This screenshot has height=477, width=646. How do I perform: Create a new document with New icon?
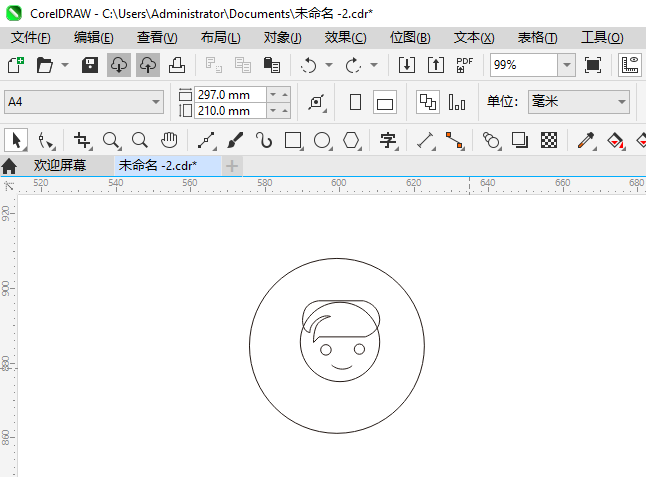[x=16, y=65]
